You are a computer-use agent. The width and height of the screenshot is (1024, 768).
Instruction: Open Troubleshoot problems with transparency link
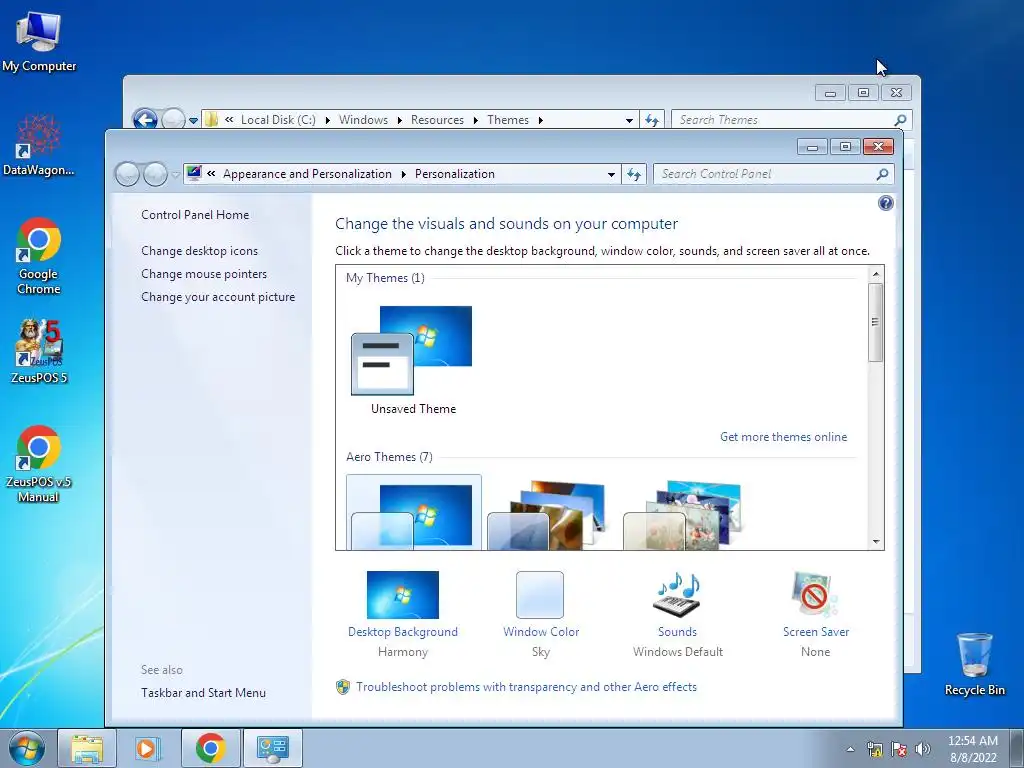point(526,687)
